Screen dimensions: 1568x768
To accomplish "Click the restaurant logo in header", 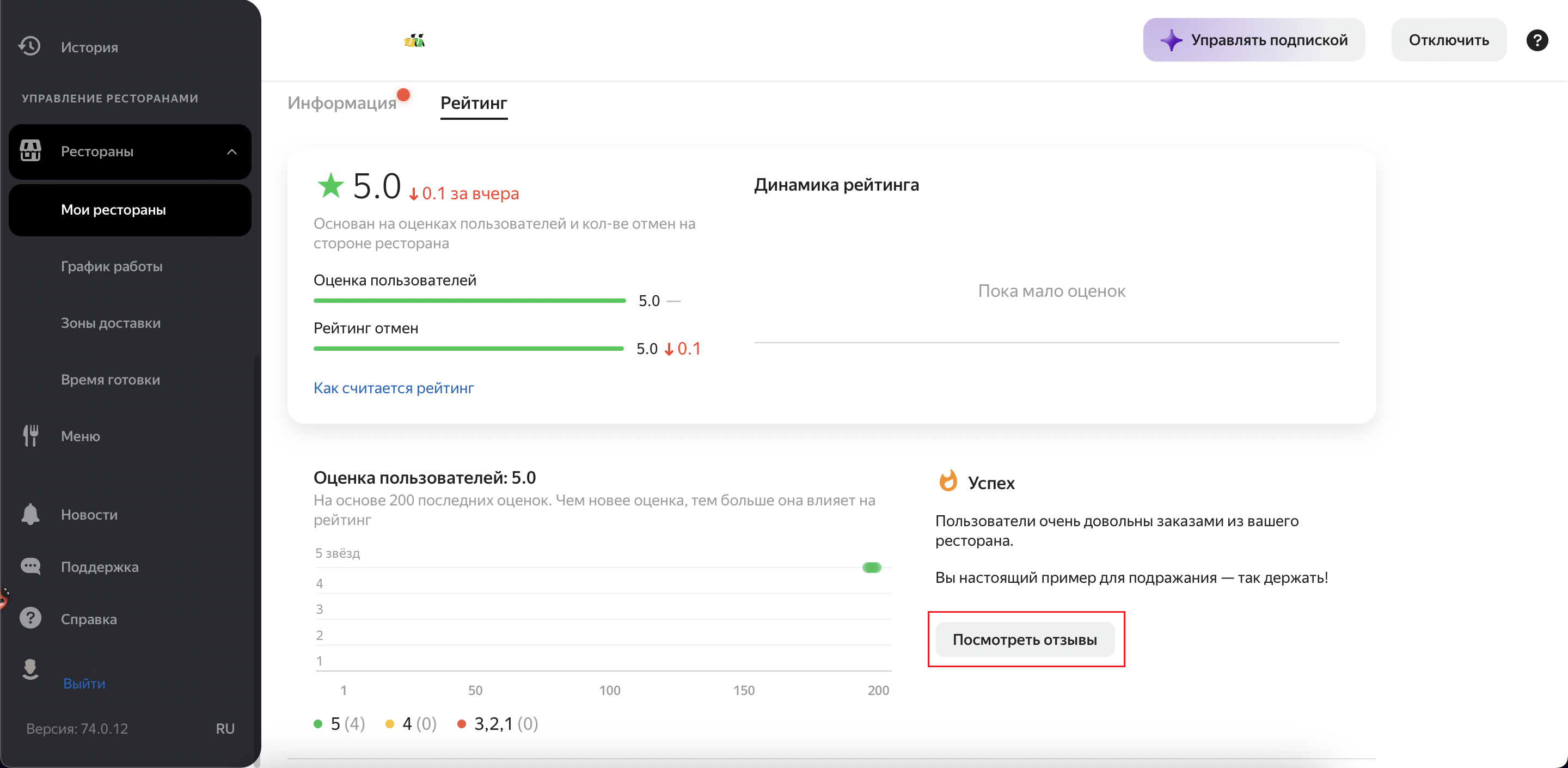I will pos(414,41).
